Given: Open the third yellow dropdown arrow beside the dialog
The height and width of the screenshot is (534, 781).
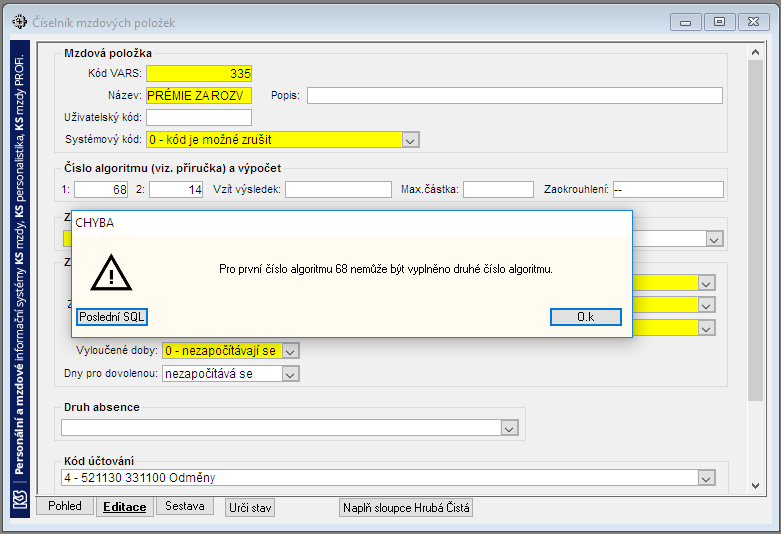Looking at the screenshot, I should coord(706,328).
